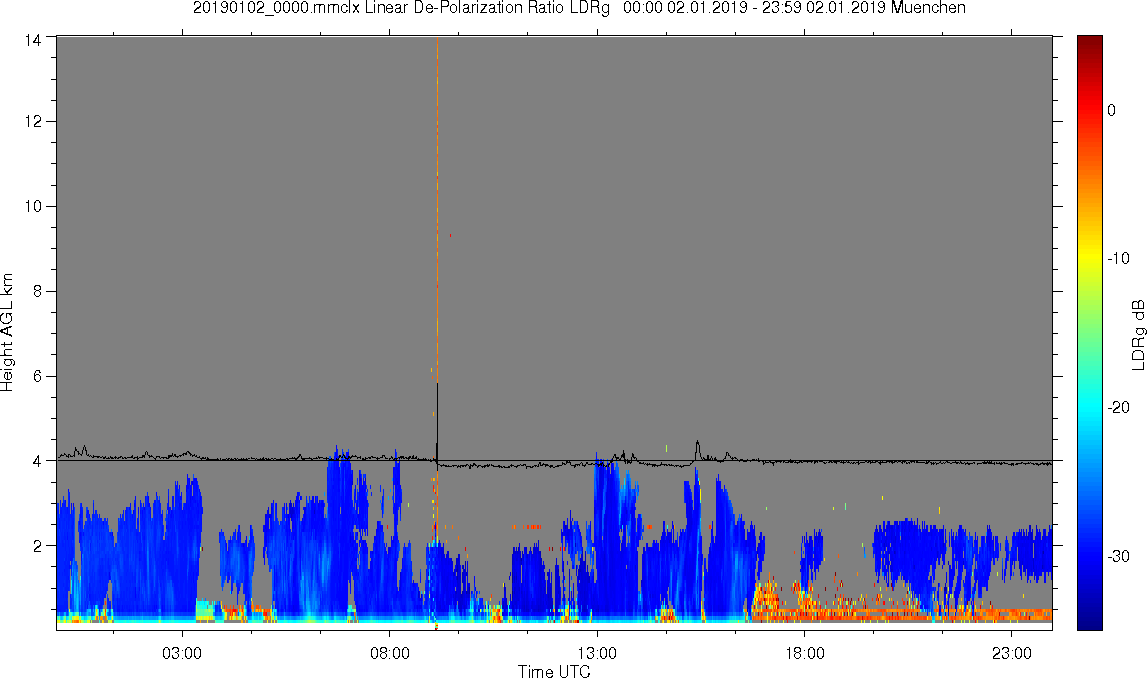This screenshot has height=678, width=1147.
Task: Click the 0 value on colorbar scale
Action: point(1112,110)
